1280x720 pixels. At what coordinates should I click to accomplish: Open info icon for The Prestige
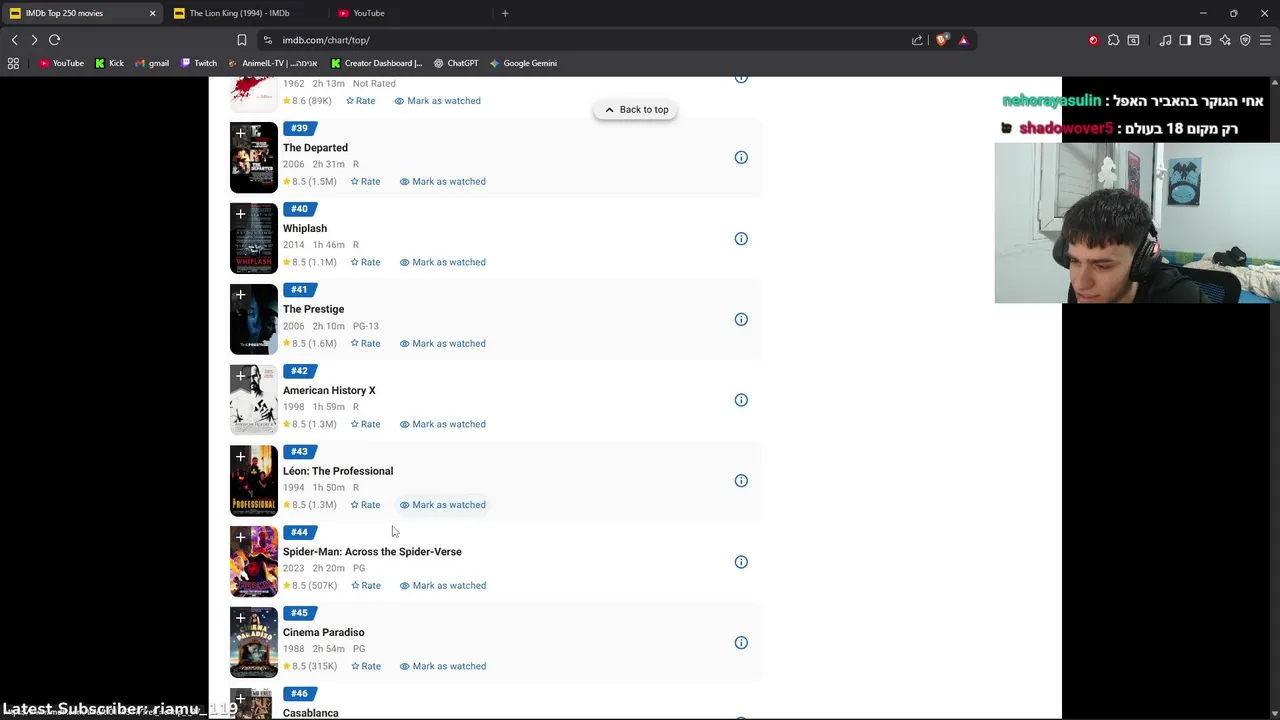[x=741, y=319]
